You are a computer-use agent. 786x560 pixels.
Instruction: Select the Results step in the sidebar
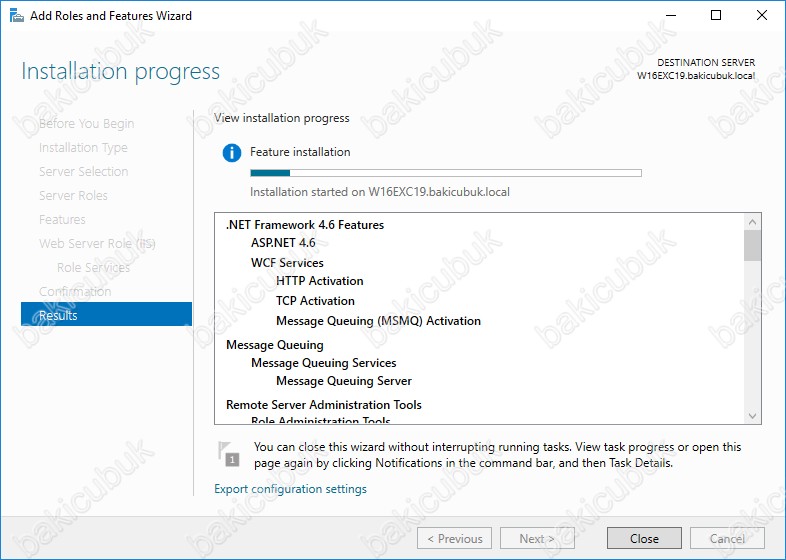click(106, 314)
